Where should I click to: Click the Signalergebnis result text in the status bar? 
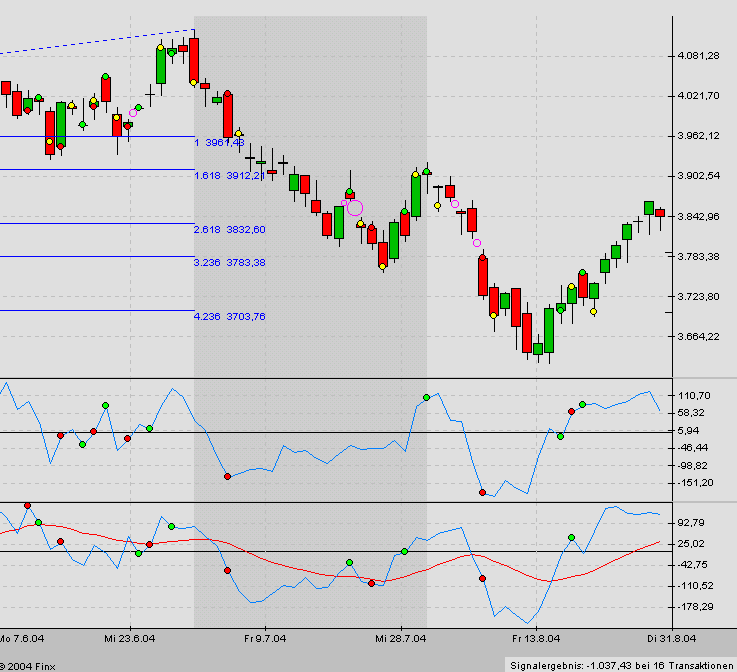click(x=619, y=664)
